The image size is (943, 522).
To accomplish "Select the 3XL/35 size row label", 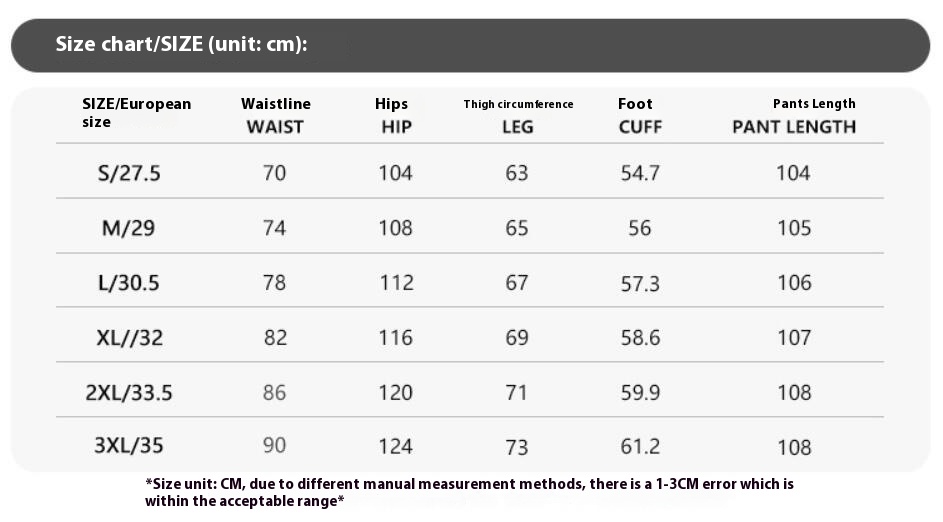I will [x=129, y=446].
